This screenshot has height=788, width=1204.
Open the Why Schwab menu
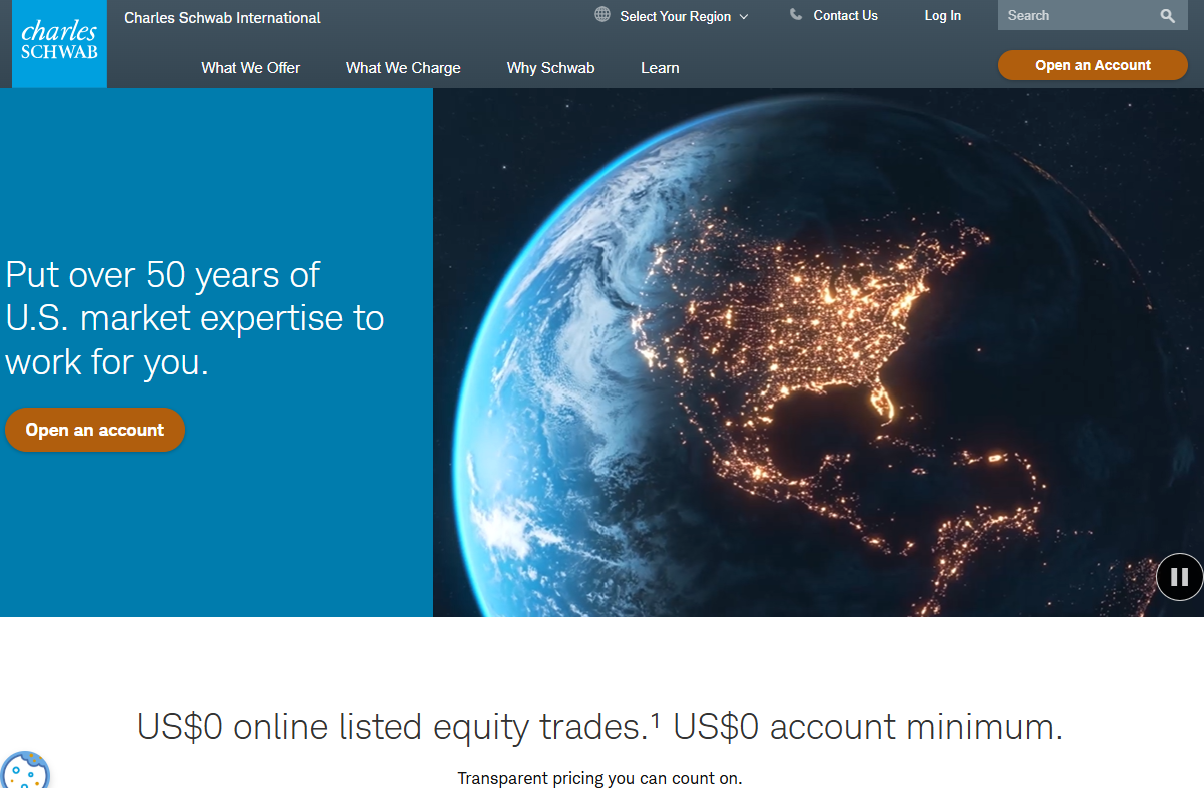tap(550, 68)
